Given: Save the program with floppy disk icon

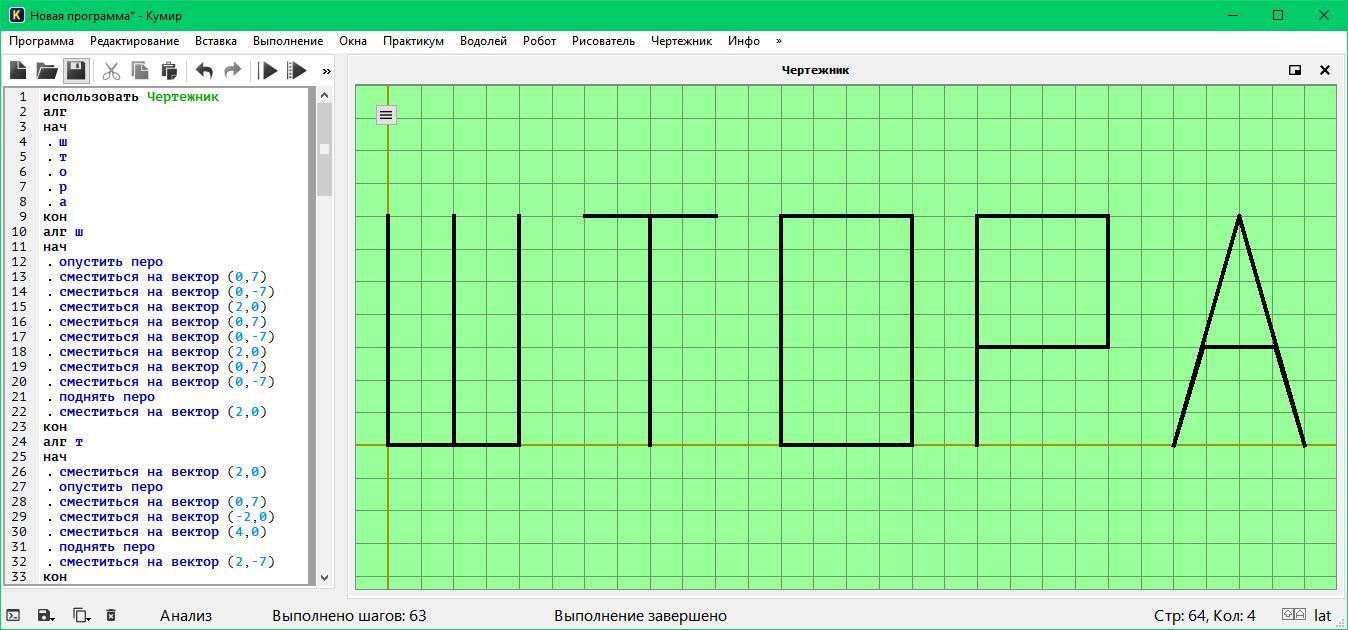Looking at the screenshot, I should coord(76,70).
